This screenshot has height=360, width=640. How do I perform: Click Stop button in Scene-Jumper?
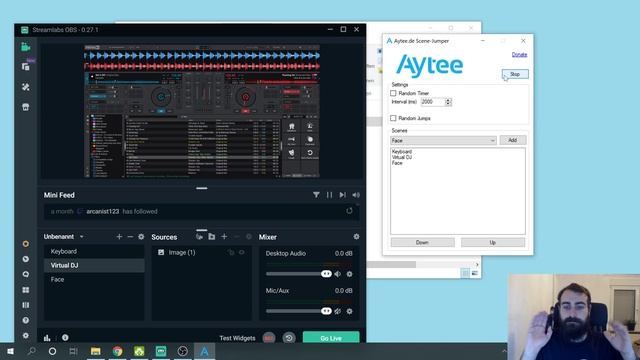[515, 74]
